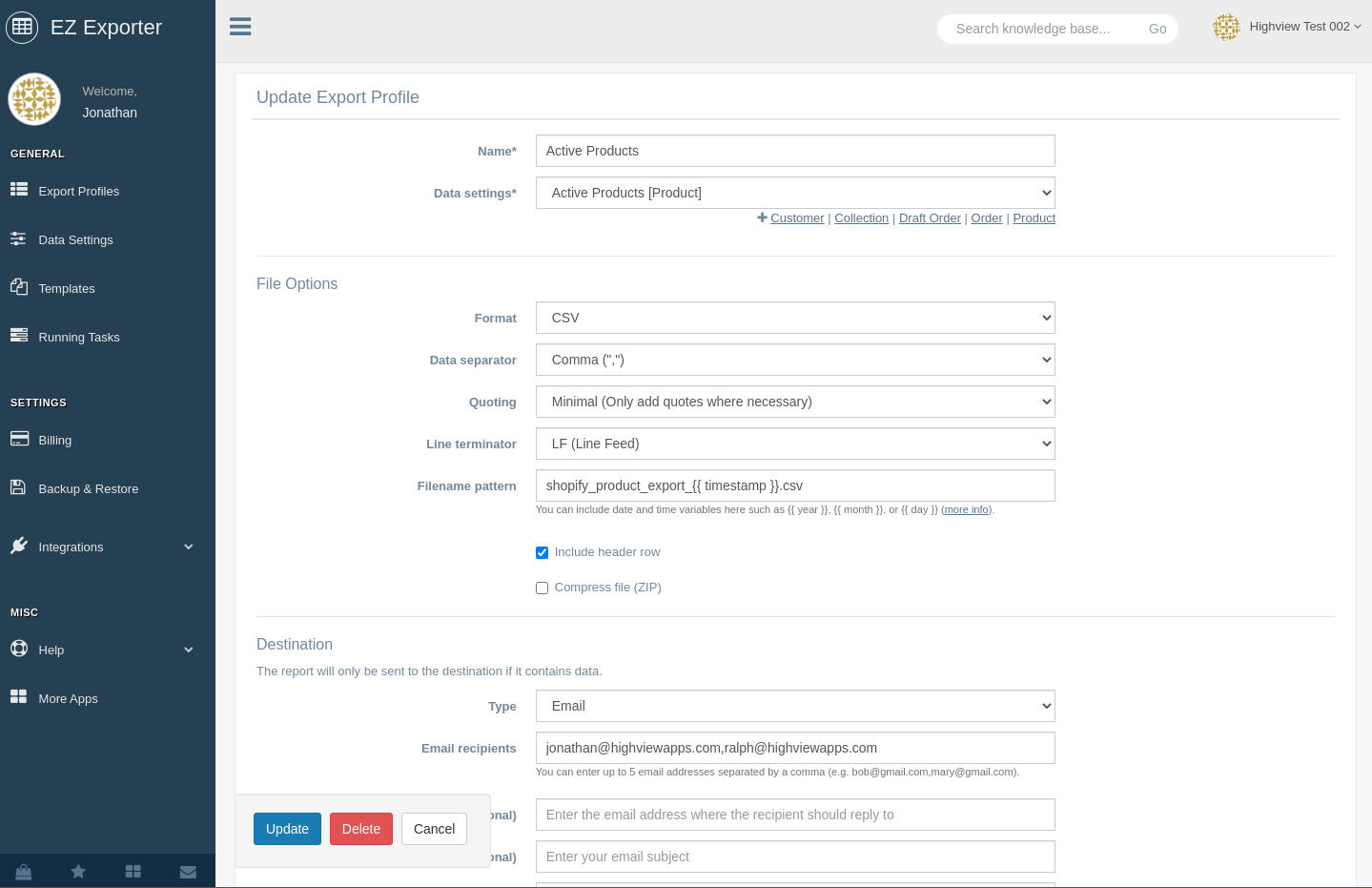Open the Line terminator dropdown
The height and width of the screenshot is (888, 1372).
795,444
